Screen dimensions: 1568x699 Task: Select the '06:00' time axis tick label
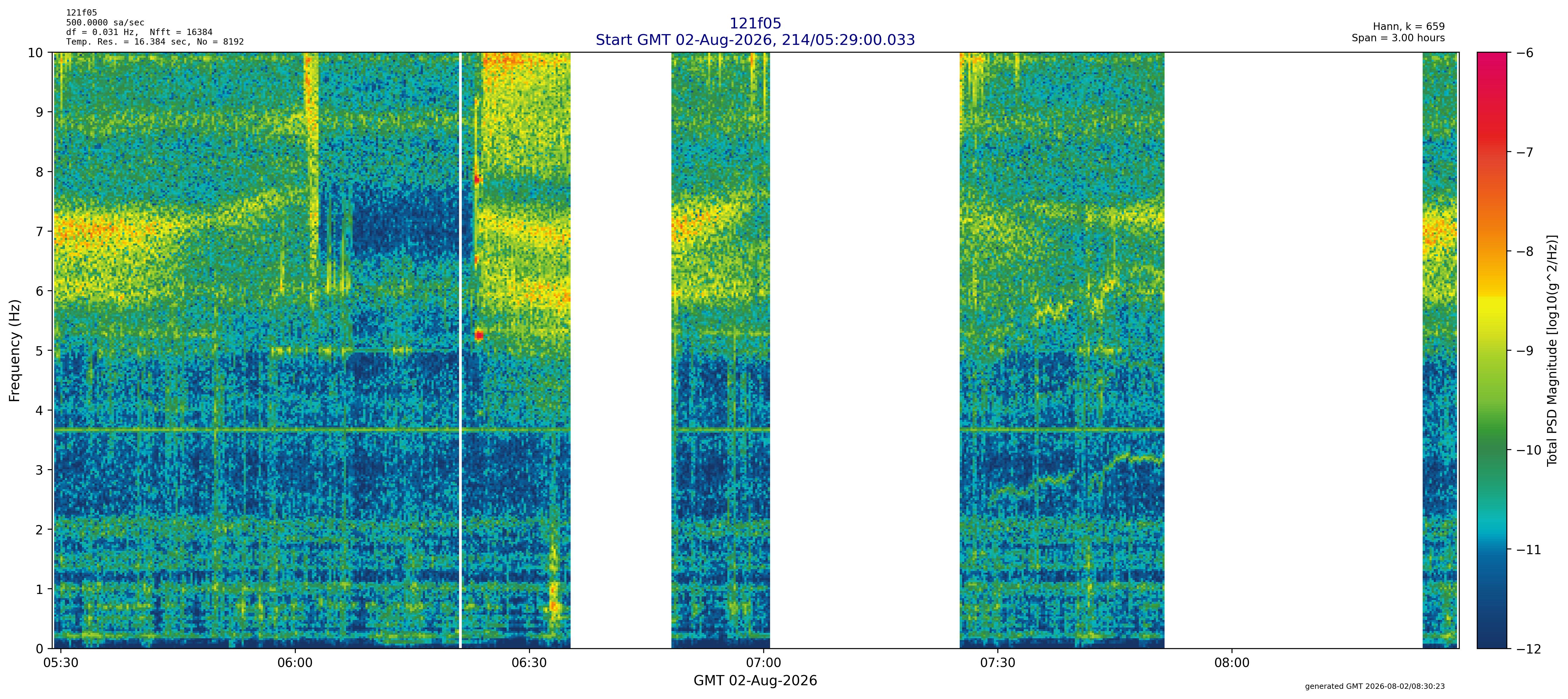coord(295,662)
